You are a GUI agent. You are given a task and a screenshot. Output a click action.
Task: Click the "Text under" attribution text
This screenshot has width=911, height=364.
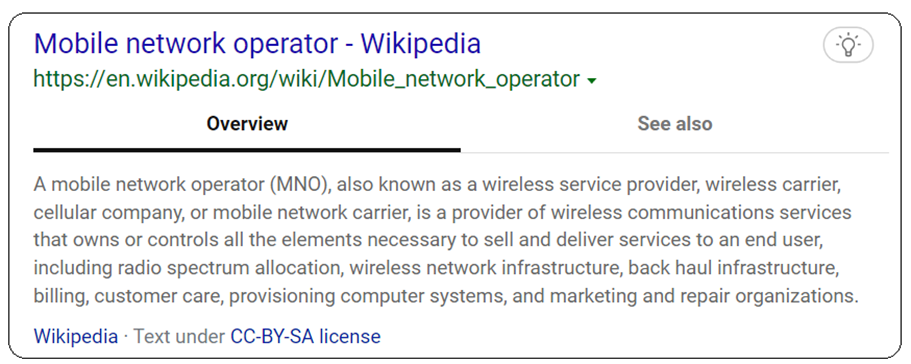180,336
